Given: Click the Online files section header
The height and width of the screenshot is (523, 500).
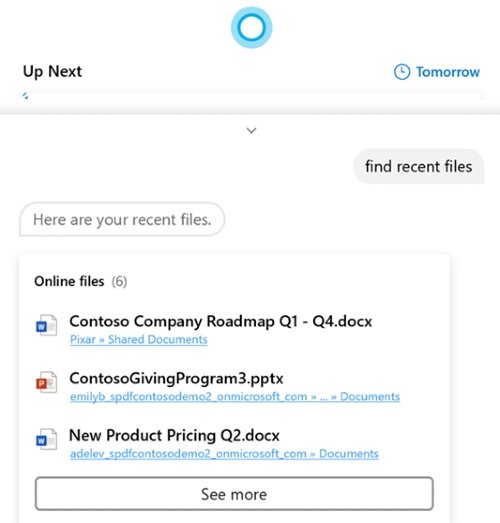Looking at the screenshot, I should [x=69, y=281].
